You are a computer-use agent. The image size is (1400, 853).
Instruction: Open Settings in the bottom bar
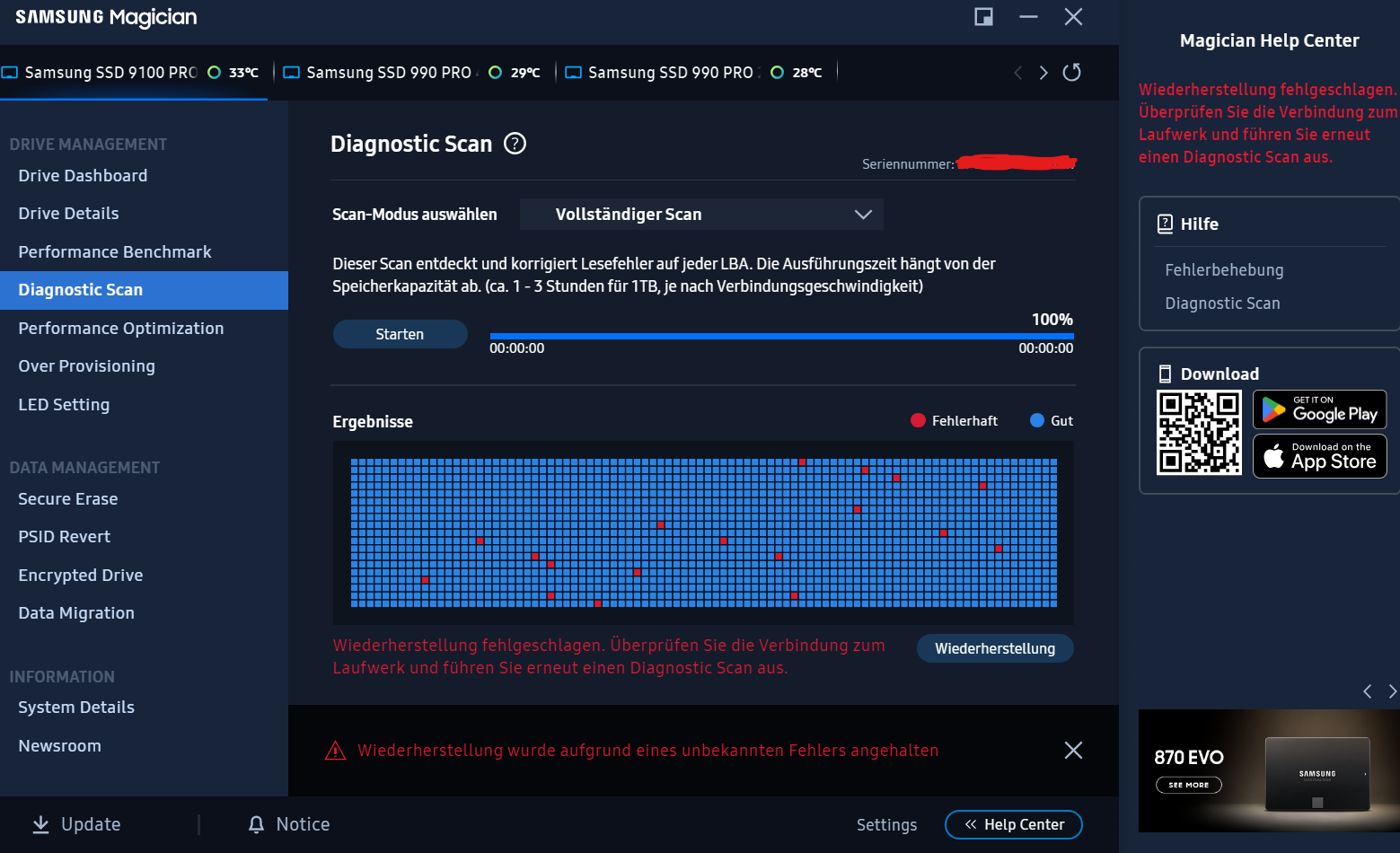tap(886, 825)
